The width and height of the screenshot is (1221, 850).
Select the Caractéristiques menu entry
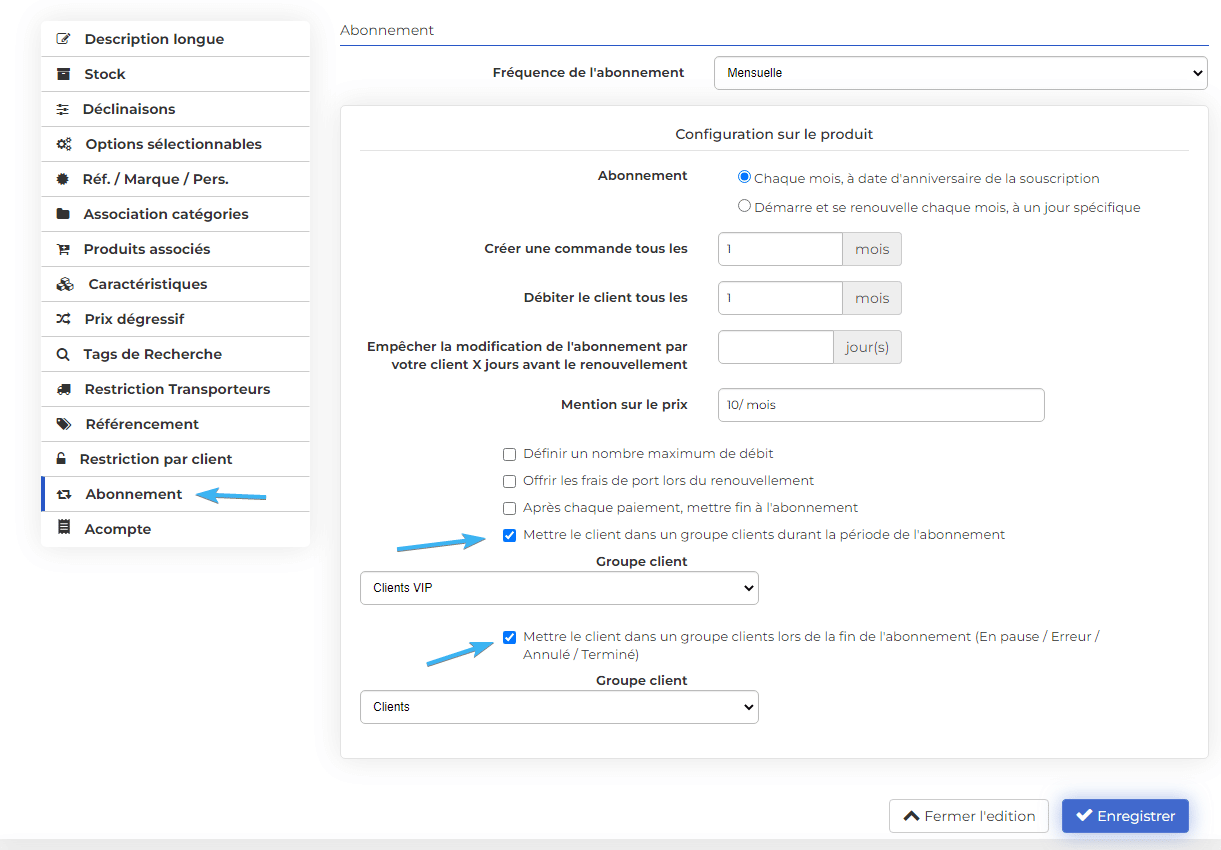point(176,284)
